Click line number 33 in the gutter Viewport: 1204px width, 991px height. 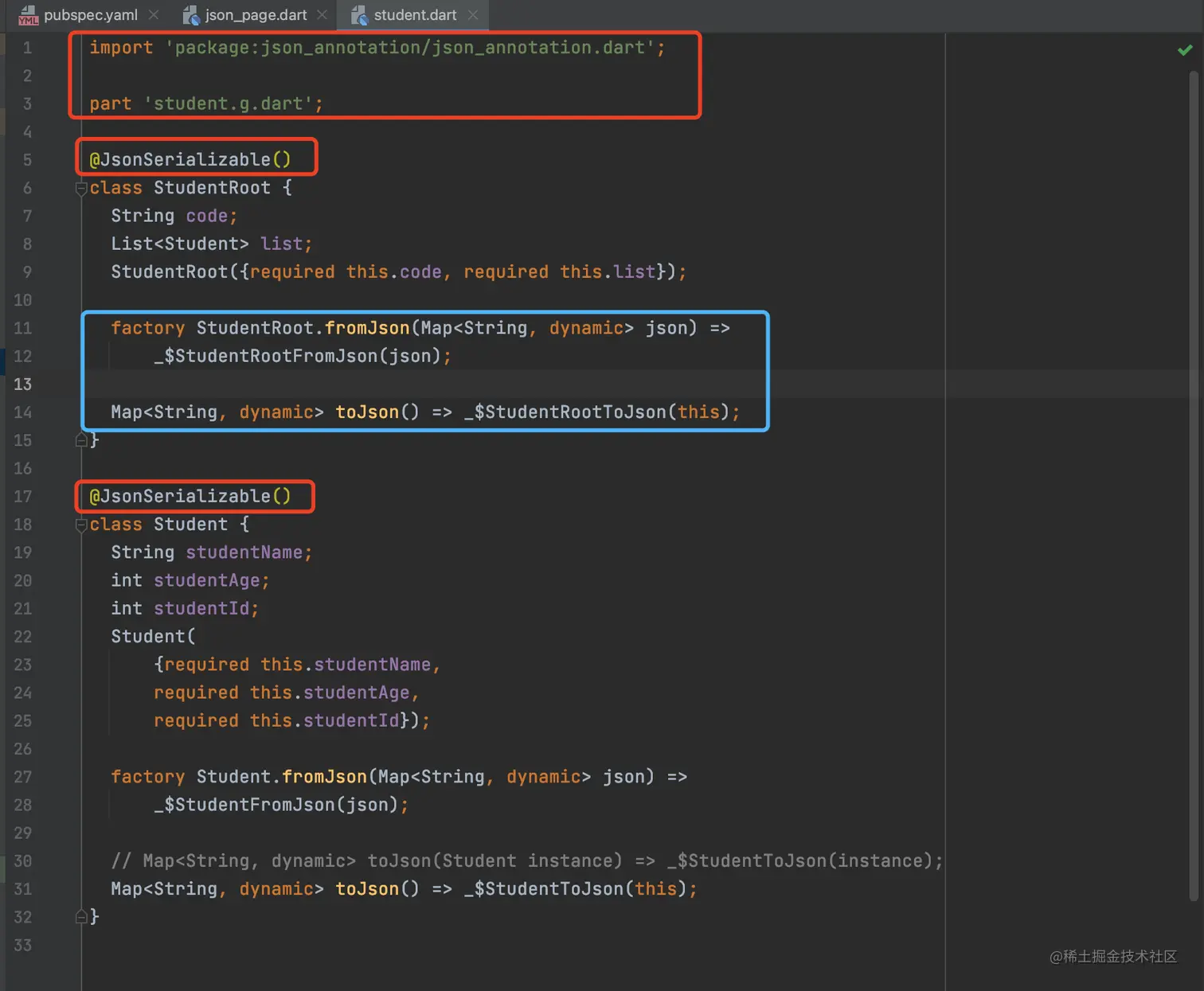[22, 945]
